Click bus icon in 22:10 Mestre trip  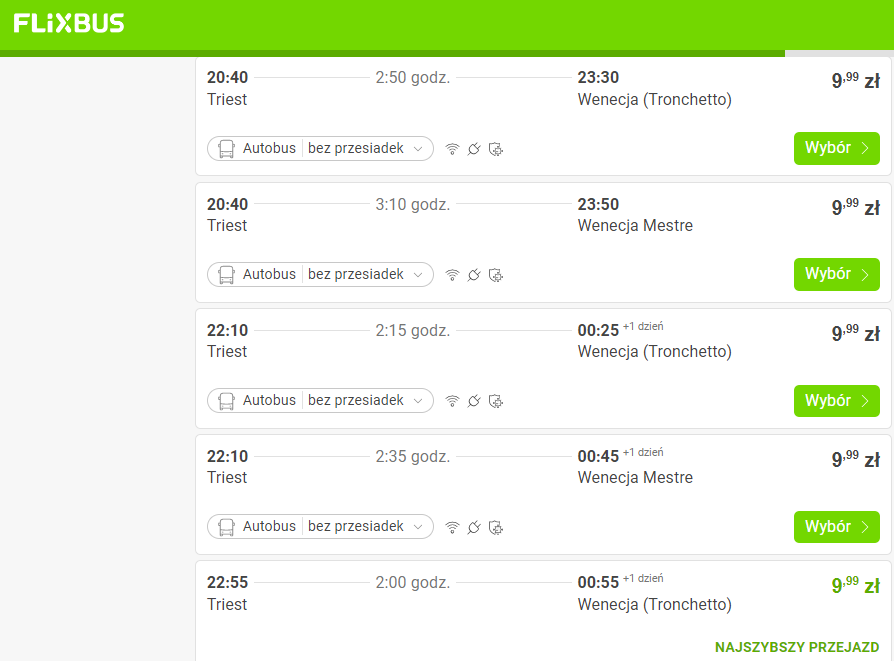226,526
